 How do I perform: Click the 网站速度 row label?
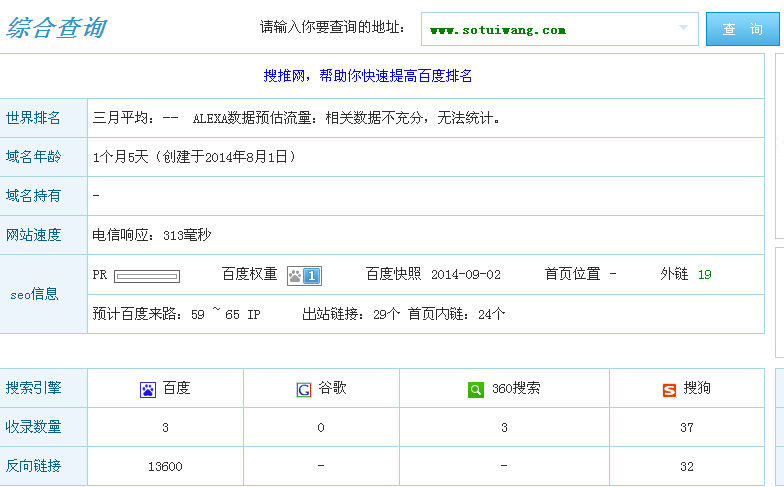[33, 234]
